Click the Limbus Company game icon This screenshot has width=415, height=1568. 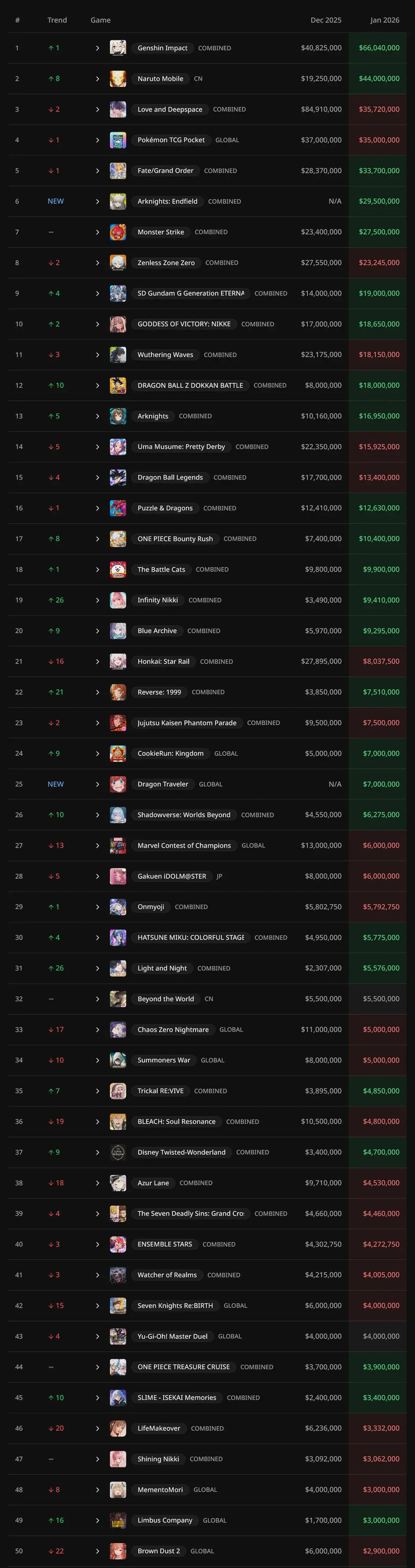(x=118, y=1520)
